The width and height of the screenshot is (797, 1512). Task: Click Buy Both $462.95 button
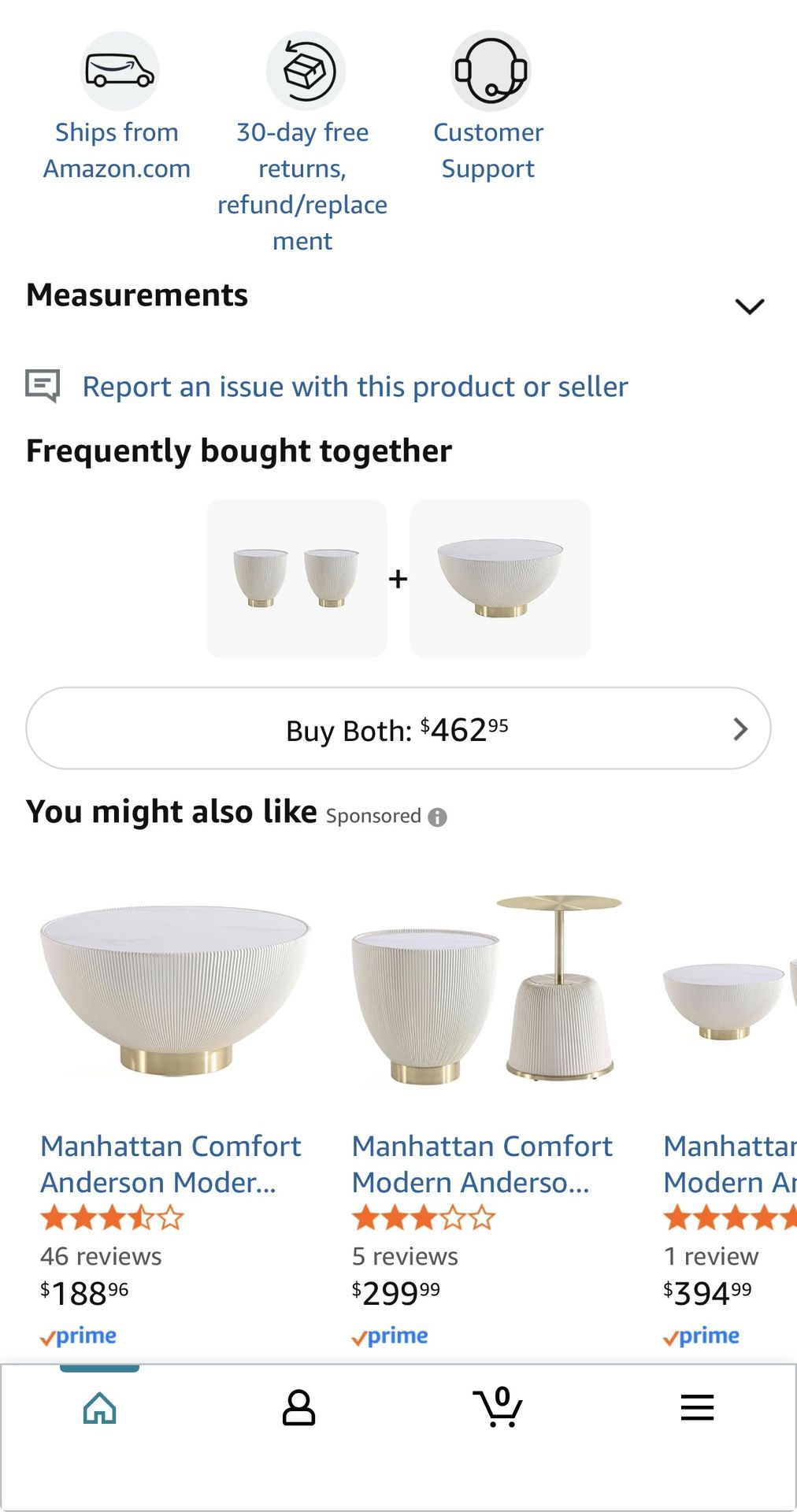pyautogui.click(x=397, y=729)
